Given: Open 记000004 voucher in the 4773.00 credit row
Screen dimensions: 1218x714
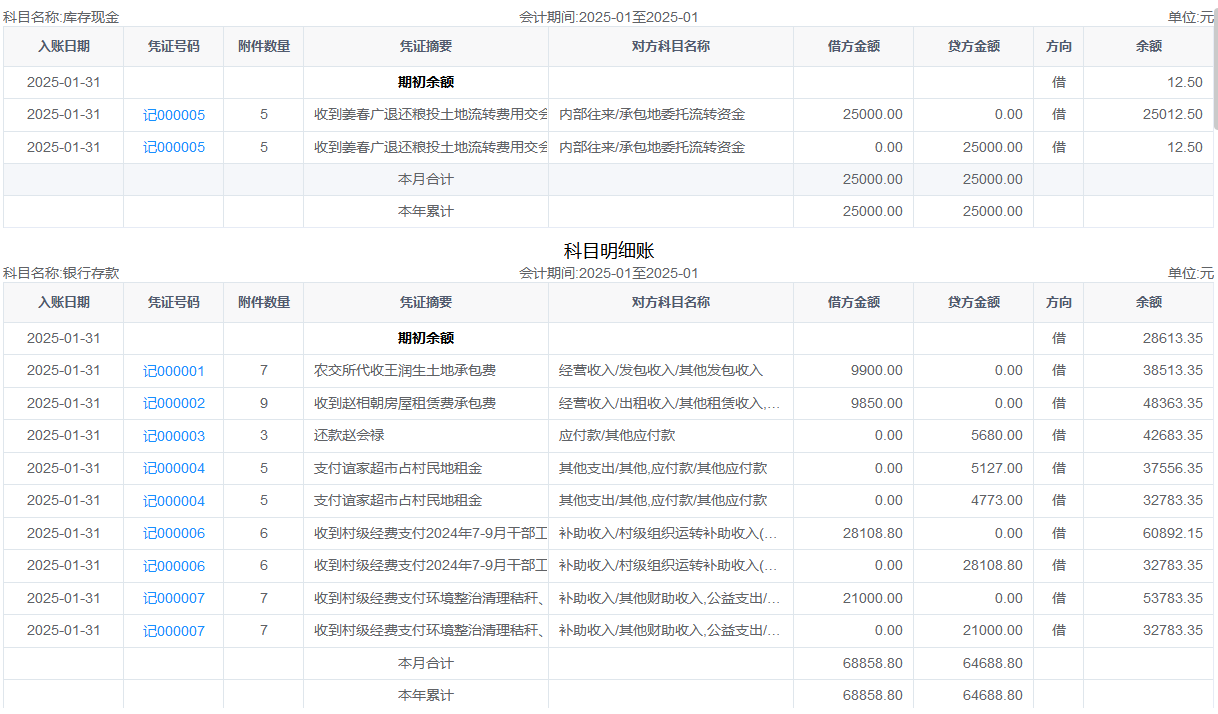Looking at the screenshot, I should tap(173, 501).
